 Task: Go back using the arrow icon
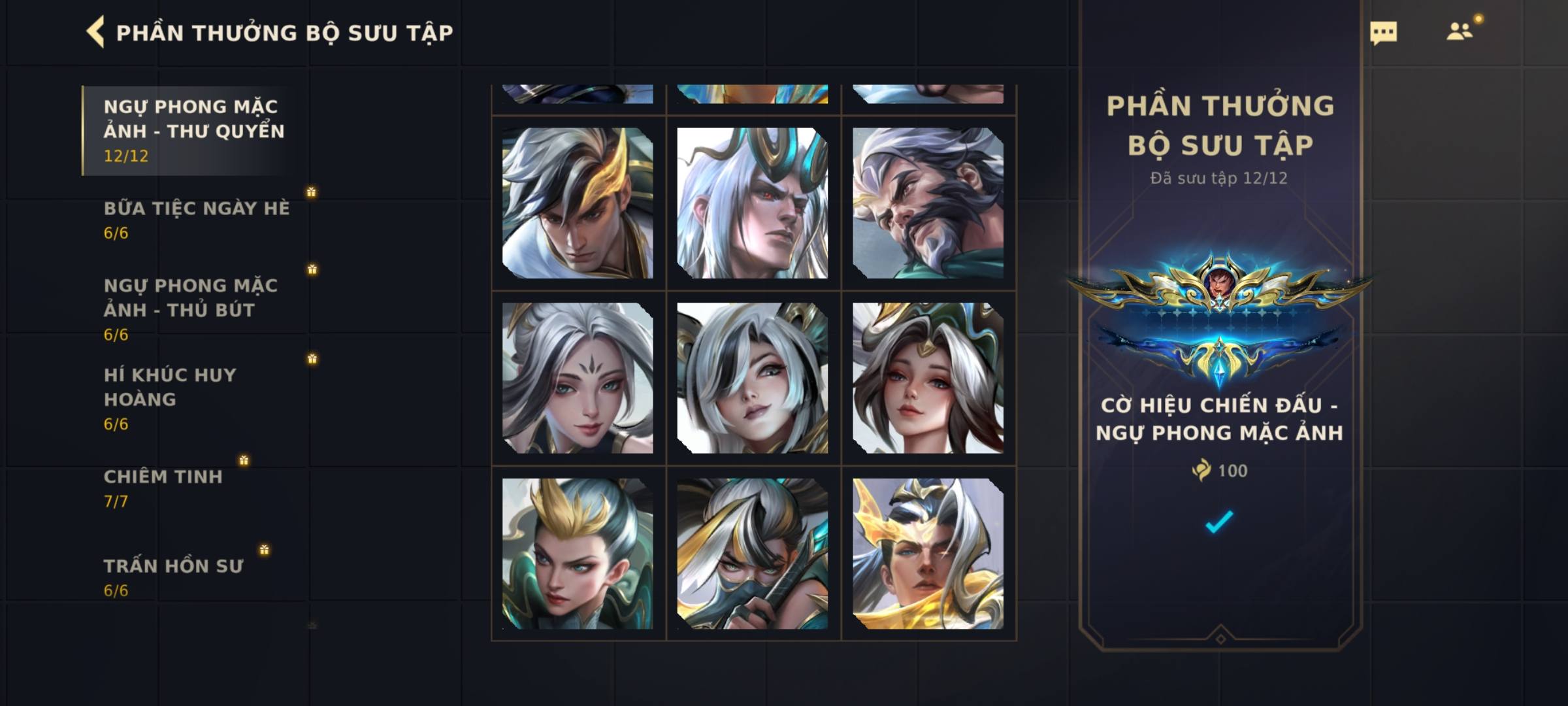coord(95,32)
